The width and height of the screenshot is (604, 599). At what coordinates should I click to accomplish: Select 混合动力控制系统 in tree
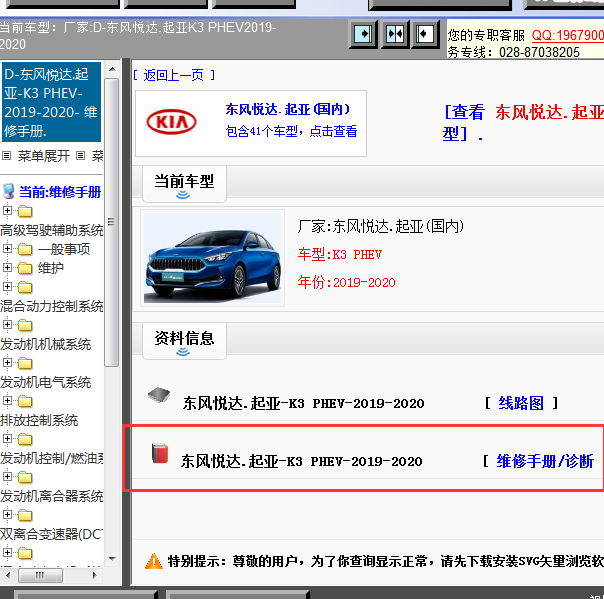click(x=52, y=306)
